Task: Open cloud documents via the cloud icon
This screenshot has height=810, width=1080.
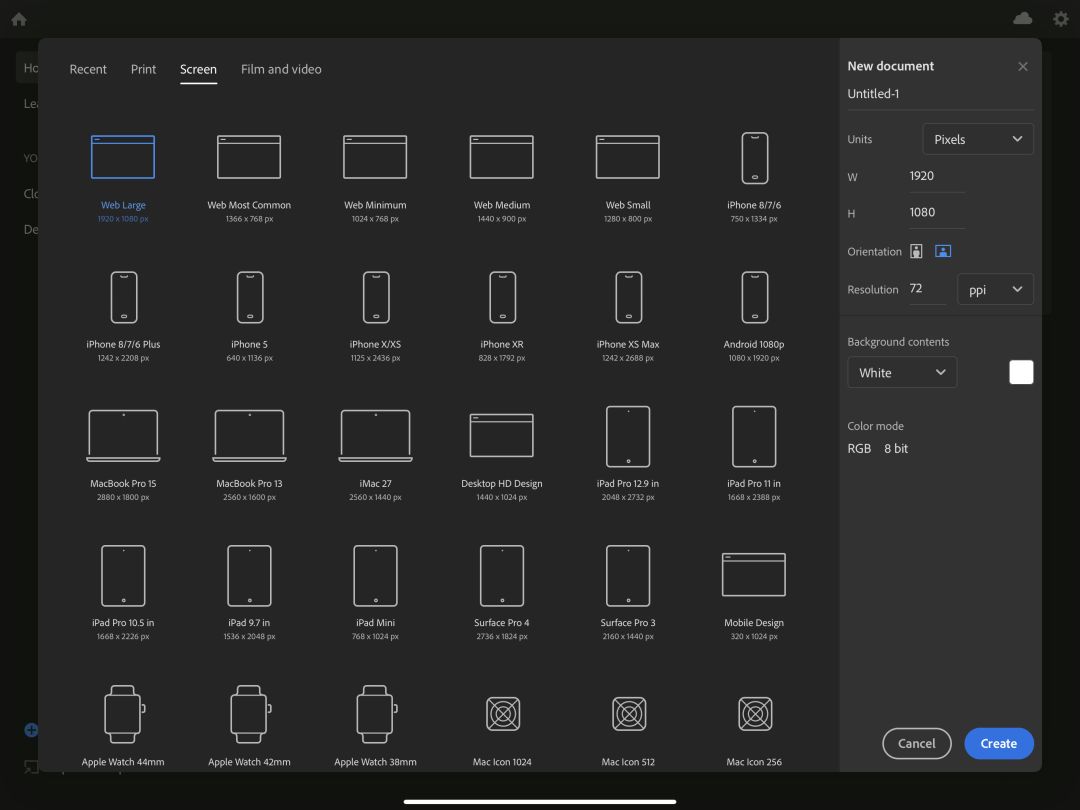Action: 1023,19
